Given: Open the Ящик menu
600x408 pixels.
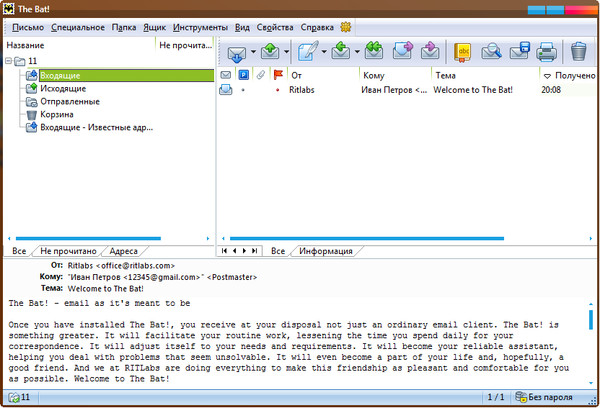Looking at the screenshot, I should tap(155, 28).
